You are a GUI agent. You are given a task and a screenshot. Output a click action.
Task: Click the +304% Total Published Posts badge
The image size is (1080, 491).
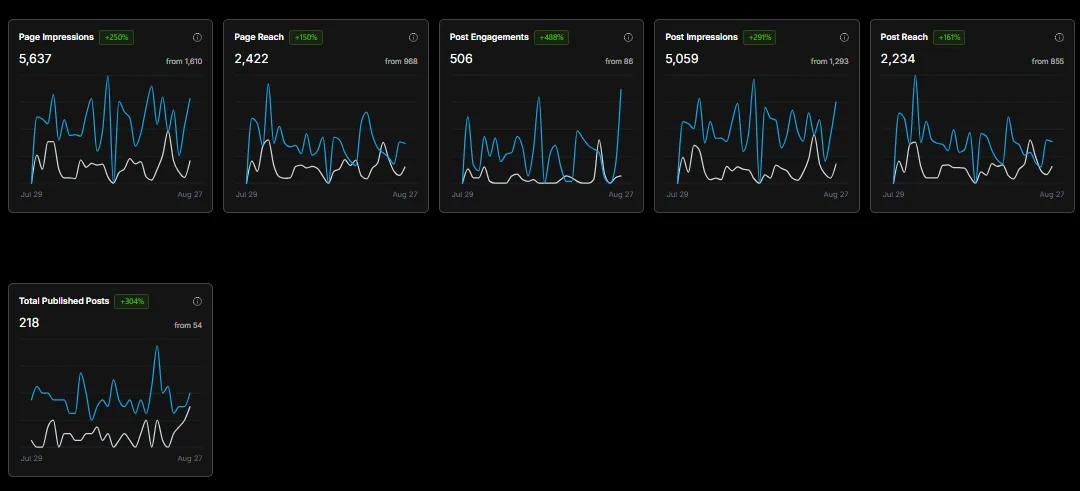(132, 302)
